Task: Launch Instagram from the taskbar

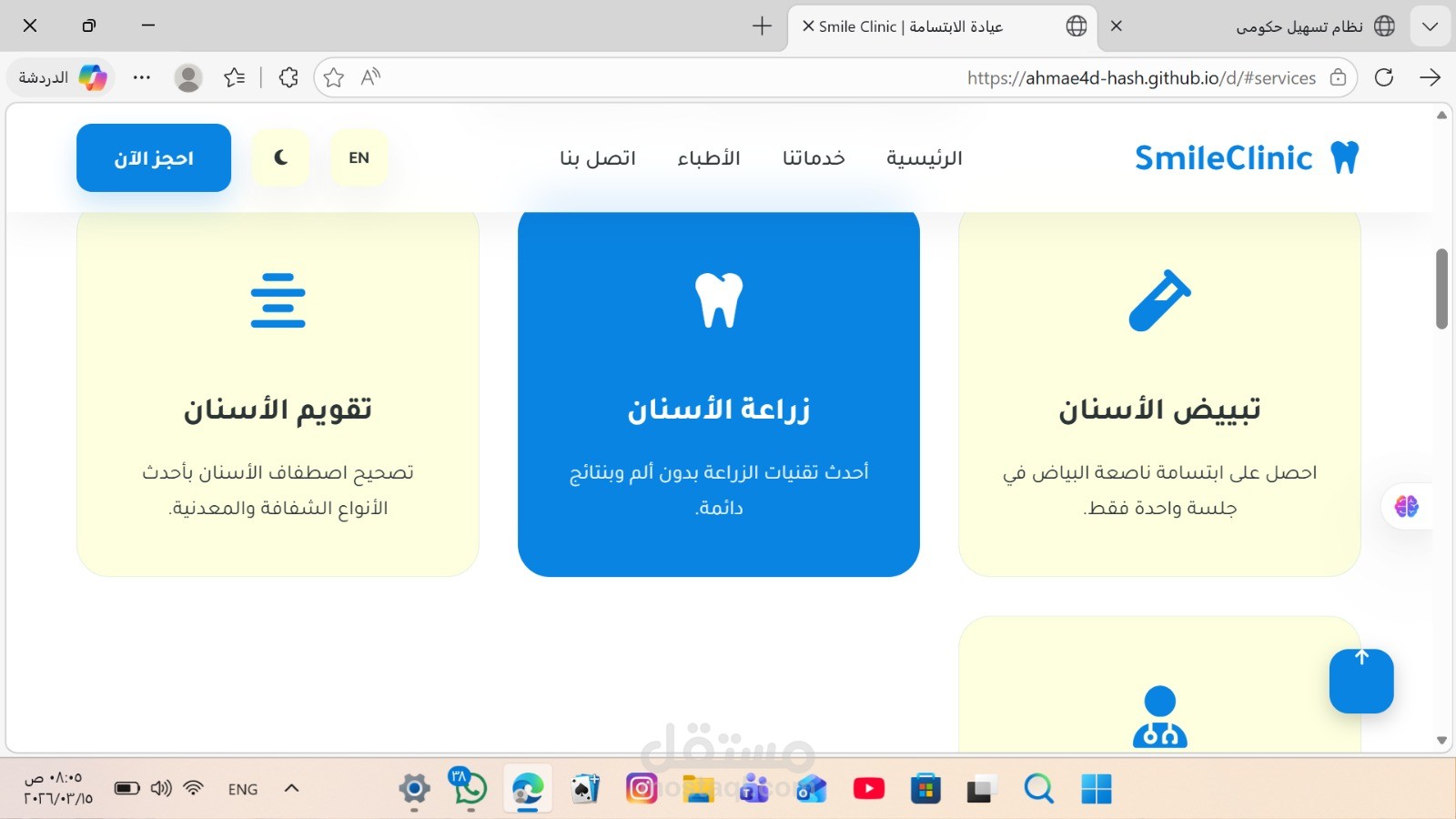Action: pos(642,788)
